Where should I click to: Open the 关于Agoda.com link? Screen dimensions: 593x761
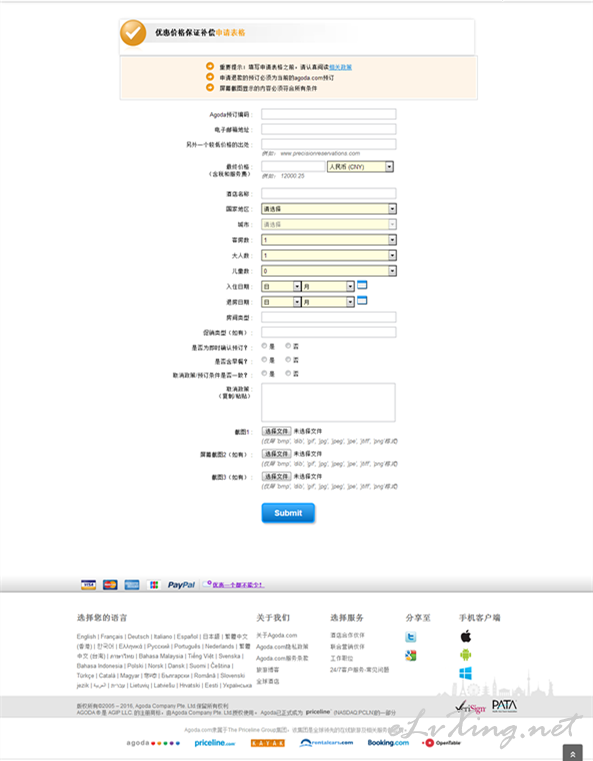[277, 635]
